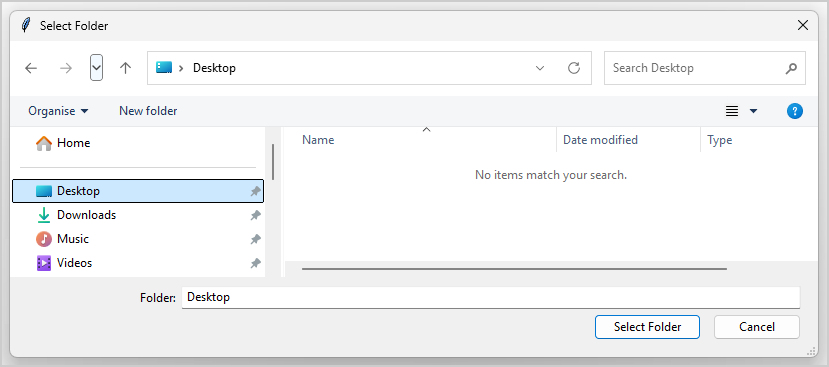Change the view layout icon
The image size is (829, 367).
click(x=732, y=111)
